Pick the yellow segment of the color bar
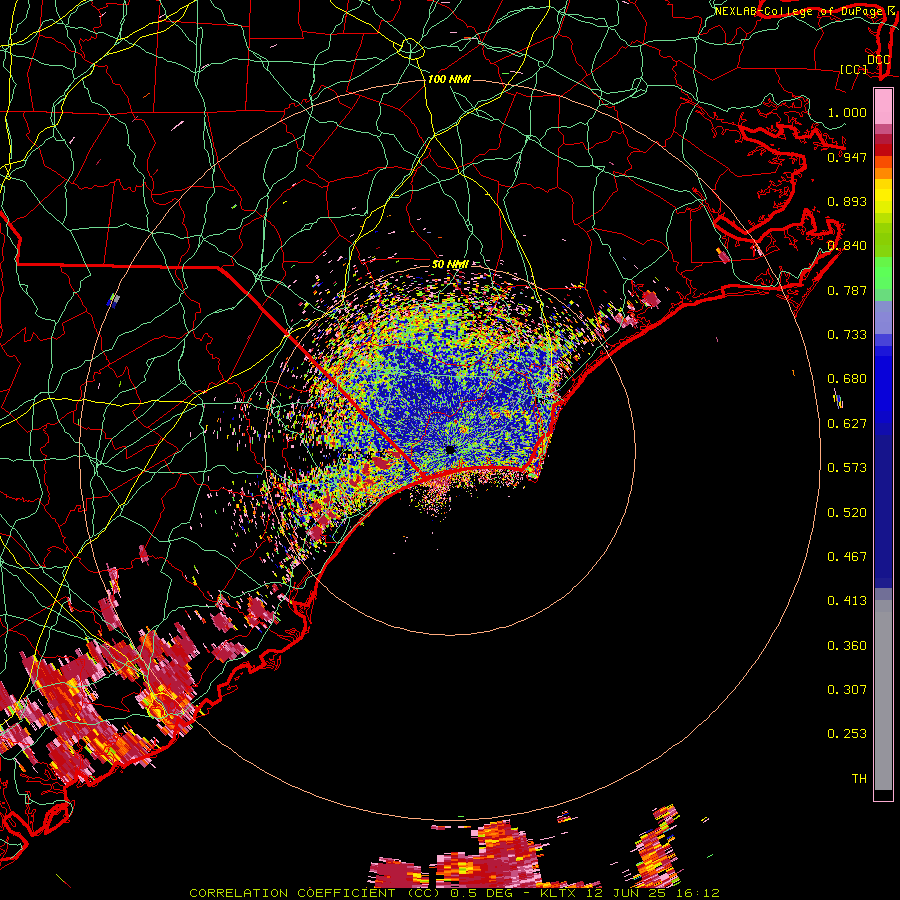900x900 pixels. click(x=883, y=197)
